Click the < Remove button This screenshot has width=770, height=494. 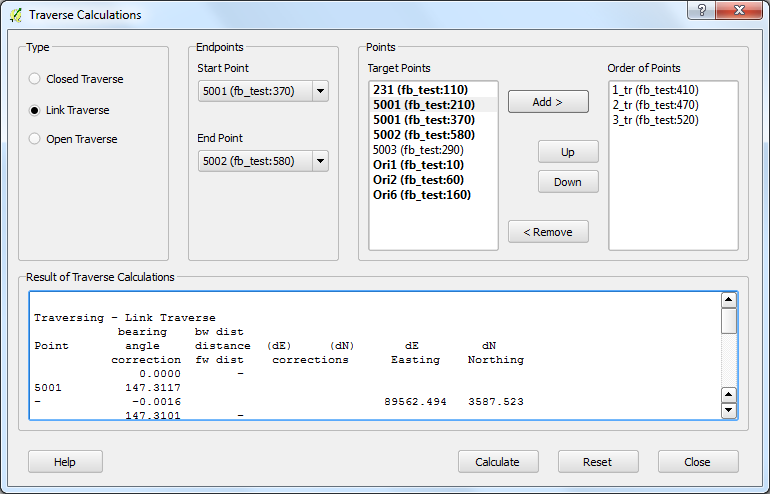click(x=548, y=232)
